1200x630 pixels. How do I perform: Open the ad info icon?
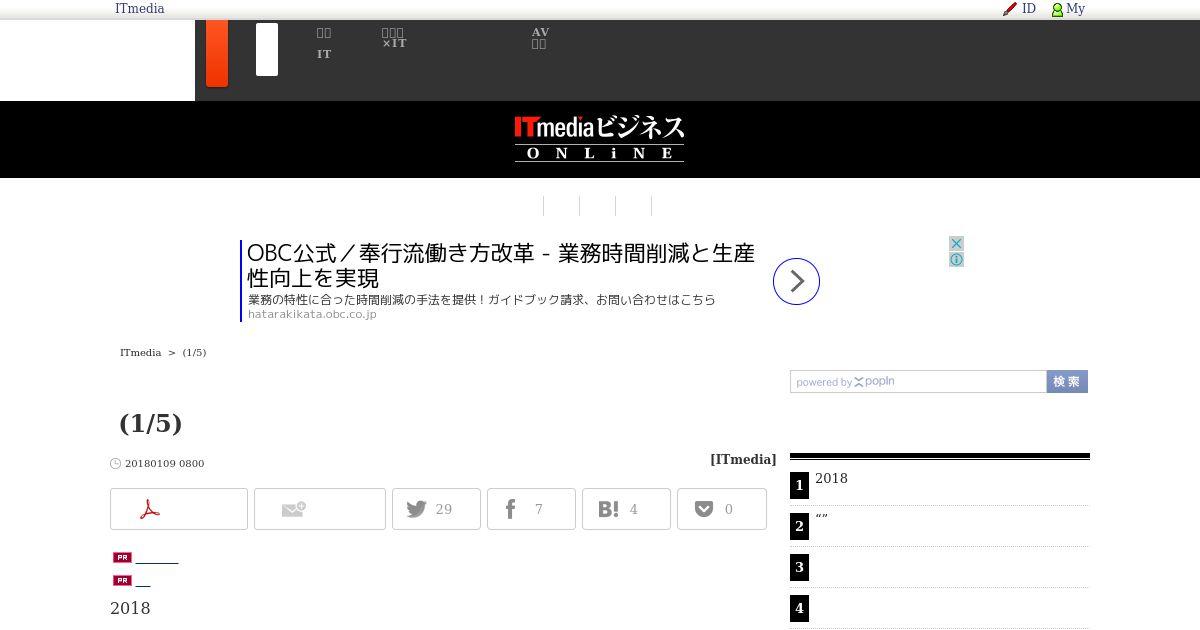(x=956, y=260)
